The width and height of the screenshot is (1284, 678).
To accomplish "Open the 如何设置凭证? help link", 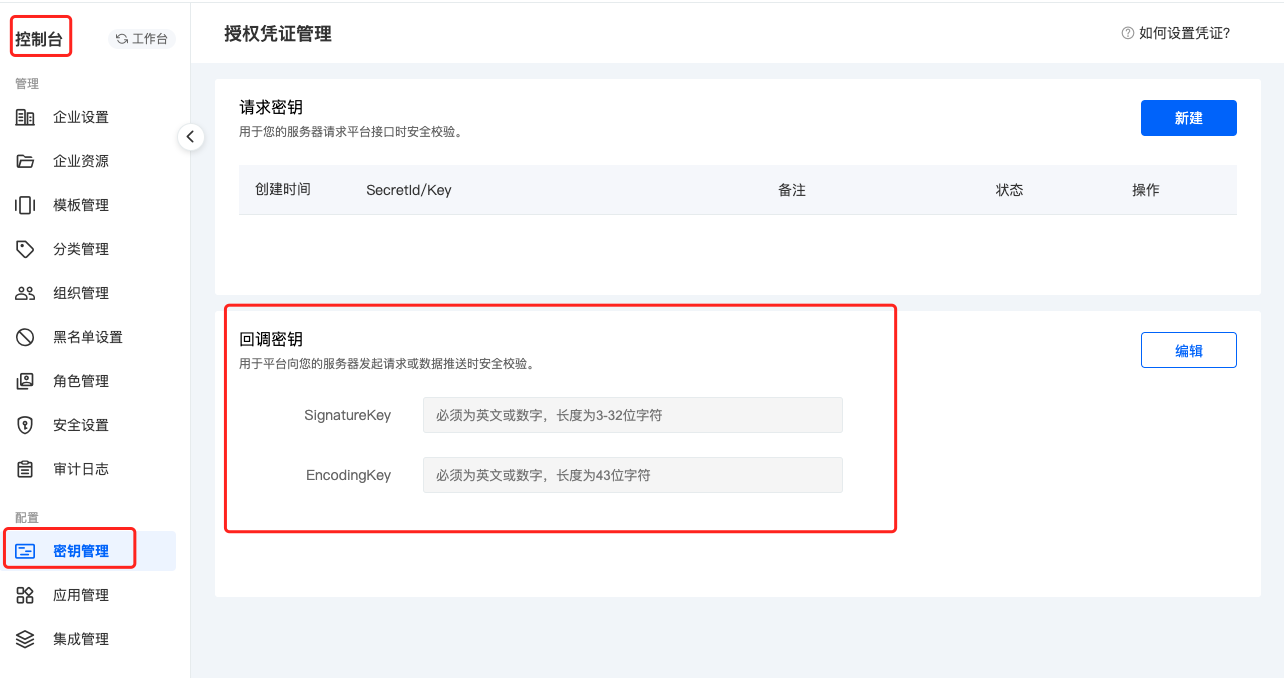I will [1176, 33].
